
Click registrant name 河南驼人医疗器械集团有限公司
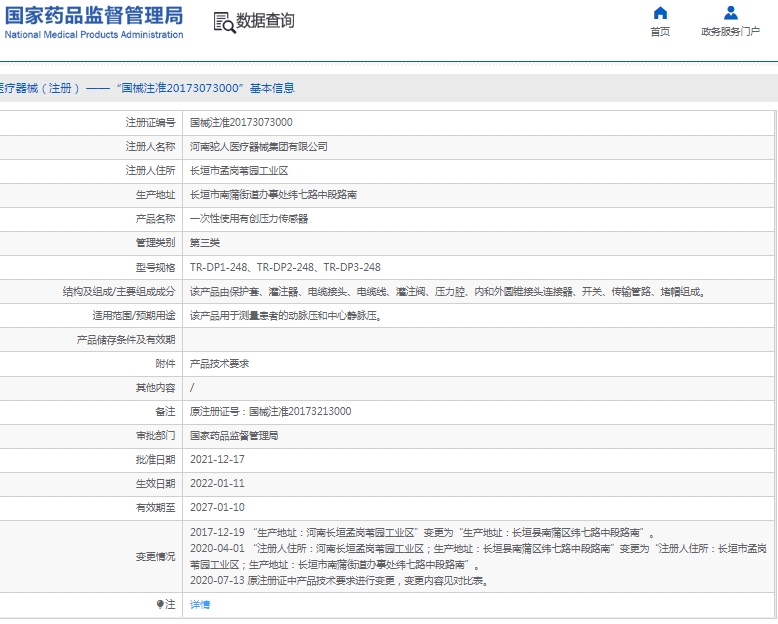tap(259, 147)
